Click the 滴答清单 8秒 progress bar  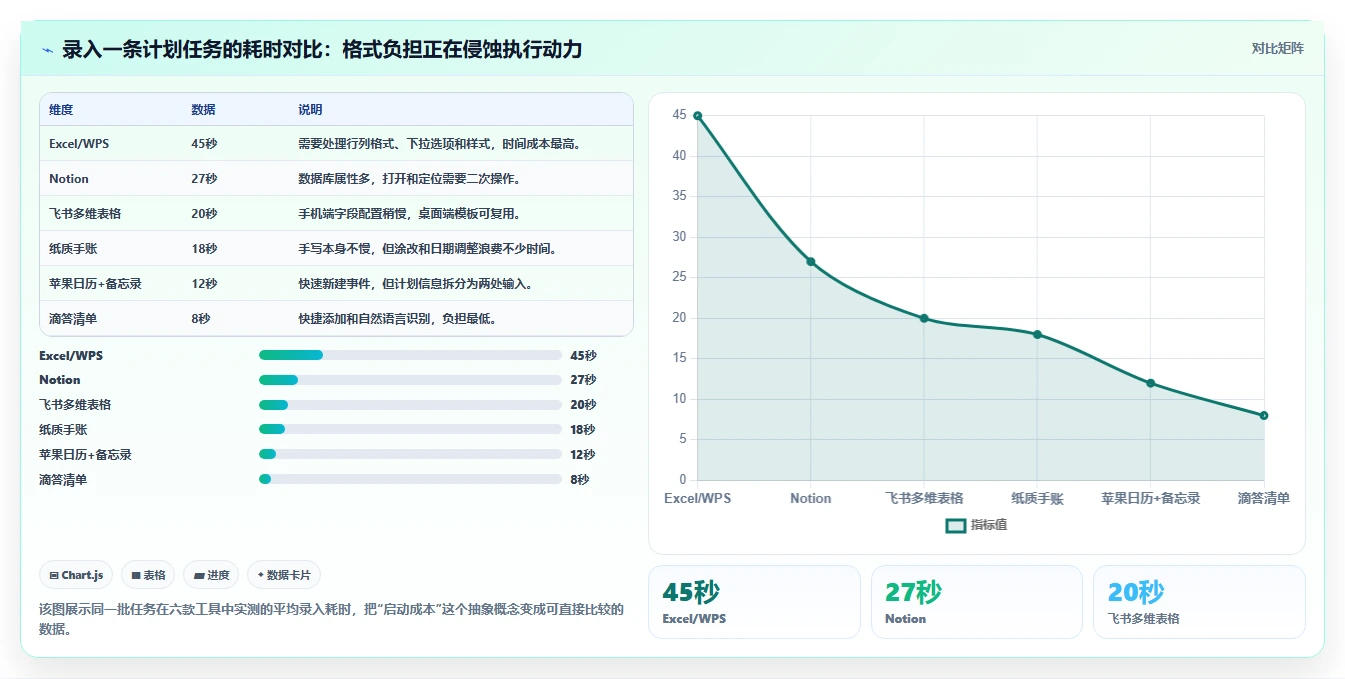coord(410,480)
